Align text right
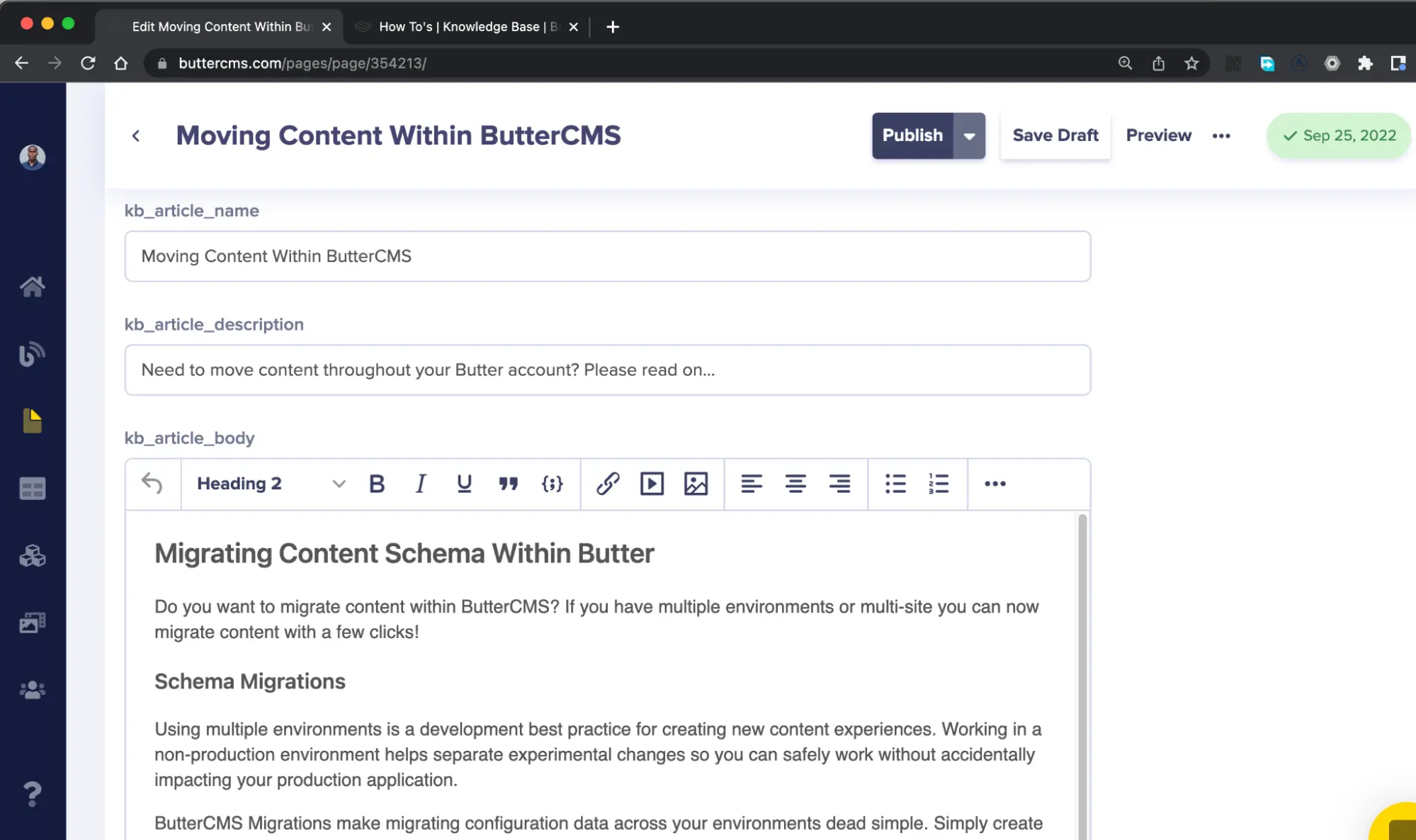Image resolution: width=1416 pixels, height=840 pixels. pyautogui.click(x=839, y=484)
